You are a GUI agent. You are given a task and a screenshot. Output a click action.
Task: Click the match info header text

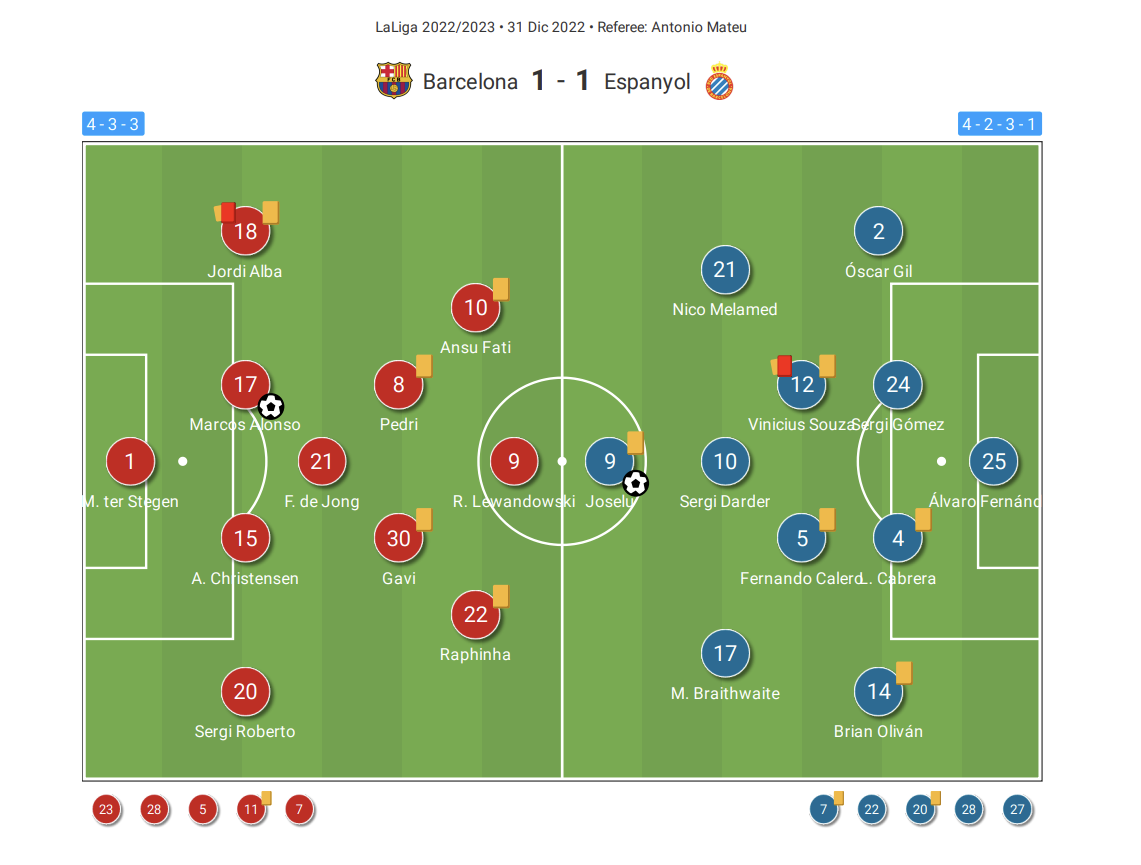pos(561,28)
